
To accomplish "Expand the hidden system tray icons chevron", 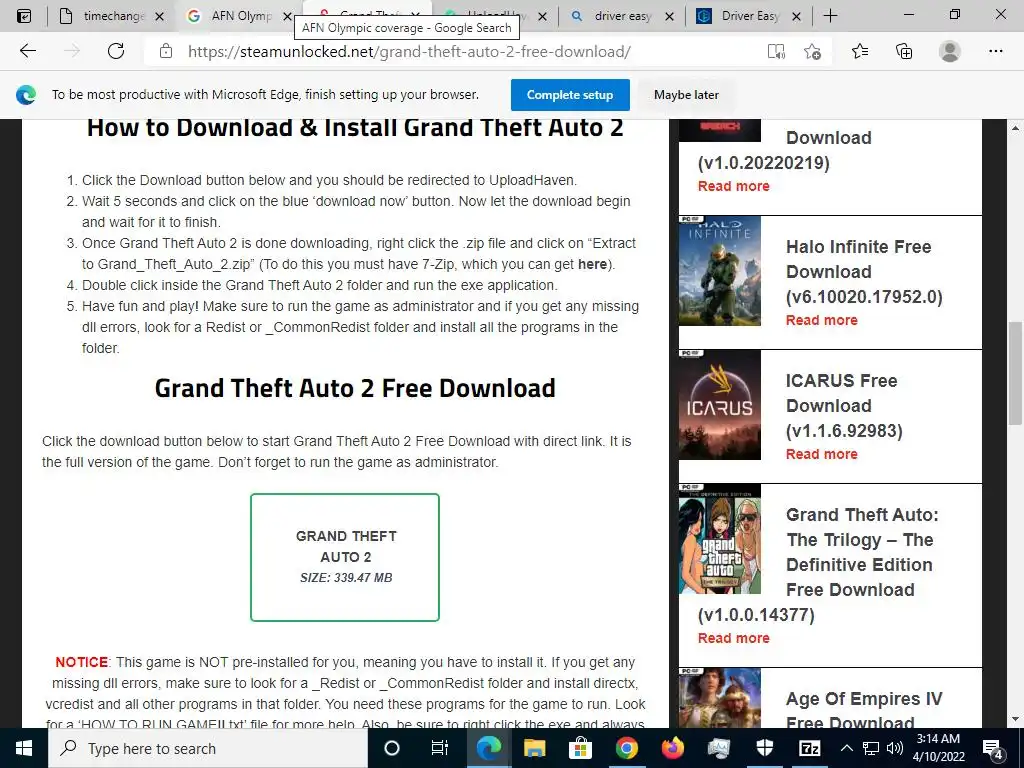I will (846, 748).
